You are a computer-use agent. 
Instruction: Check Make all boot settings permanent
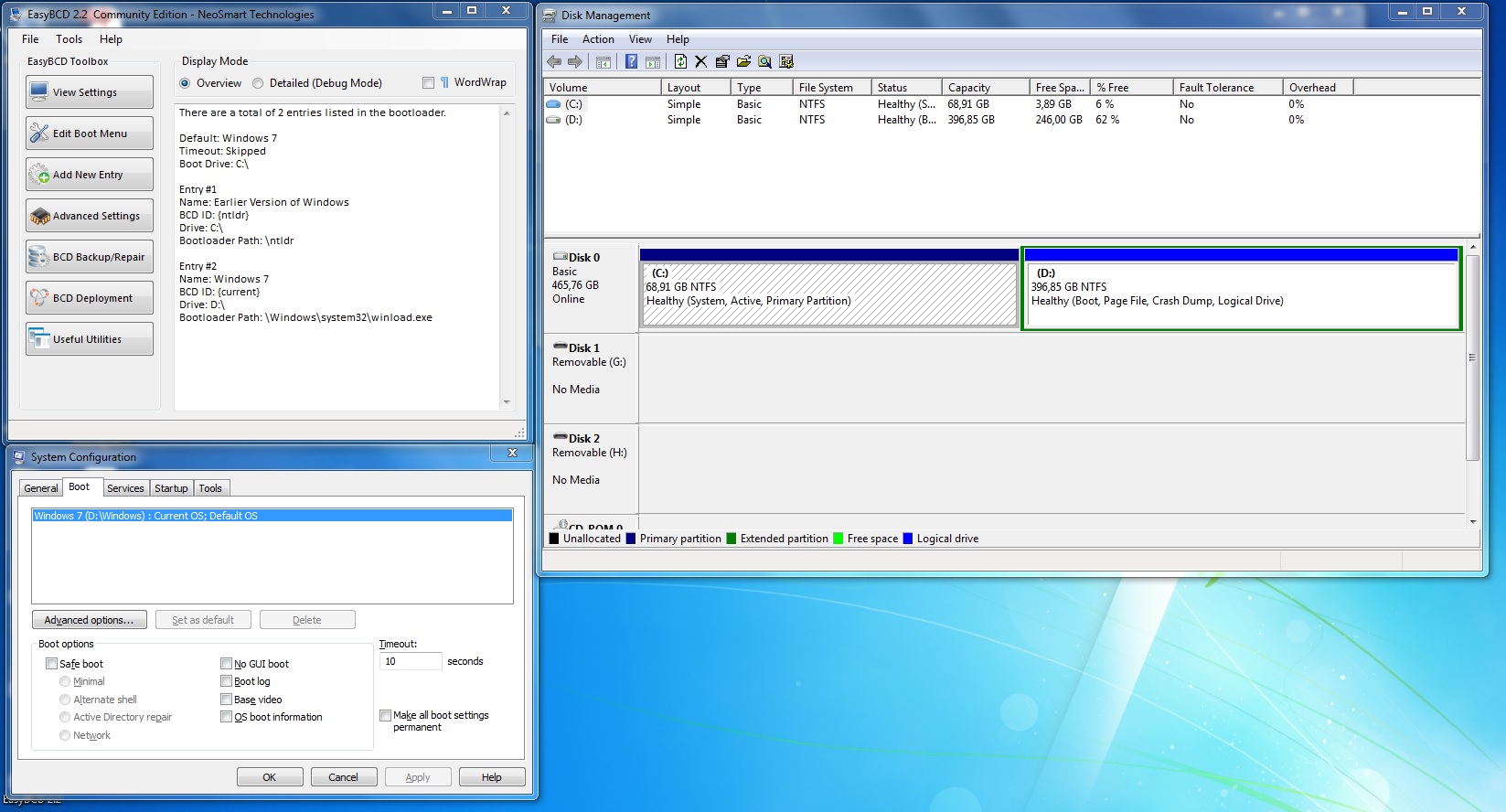coord(386,715)
